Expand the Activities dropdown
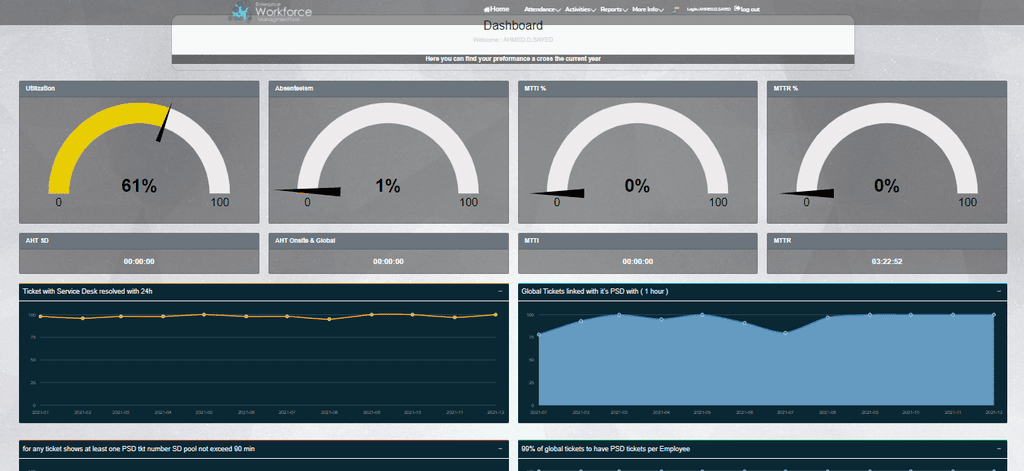1024x471 pixels. pyautogui.click(x=581, y=10)
